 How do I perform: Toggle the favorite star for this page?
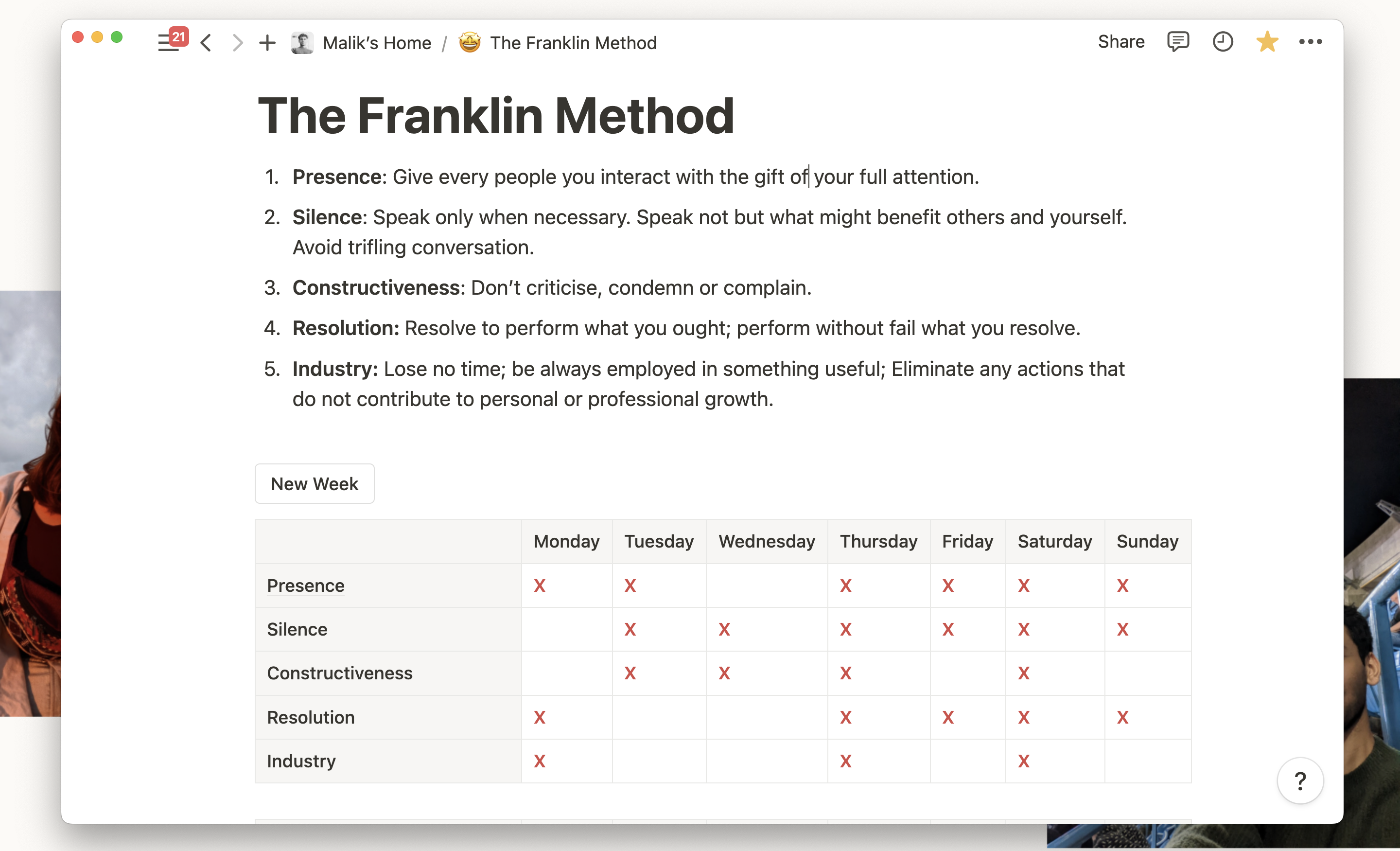1267,42
